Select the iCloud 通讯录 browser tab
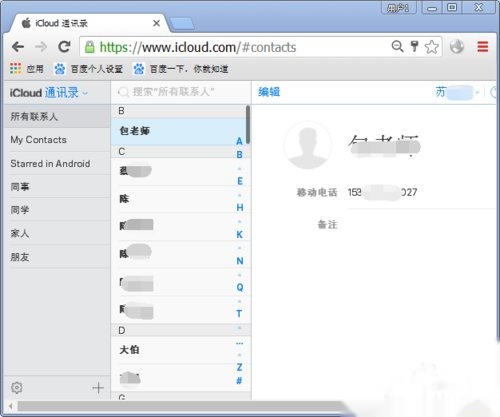This screenshot has height=417, width=500. coord(88,23)
